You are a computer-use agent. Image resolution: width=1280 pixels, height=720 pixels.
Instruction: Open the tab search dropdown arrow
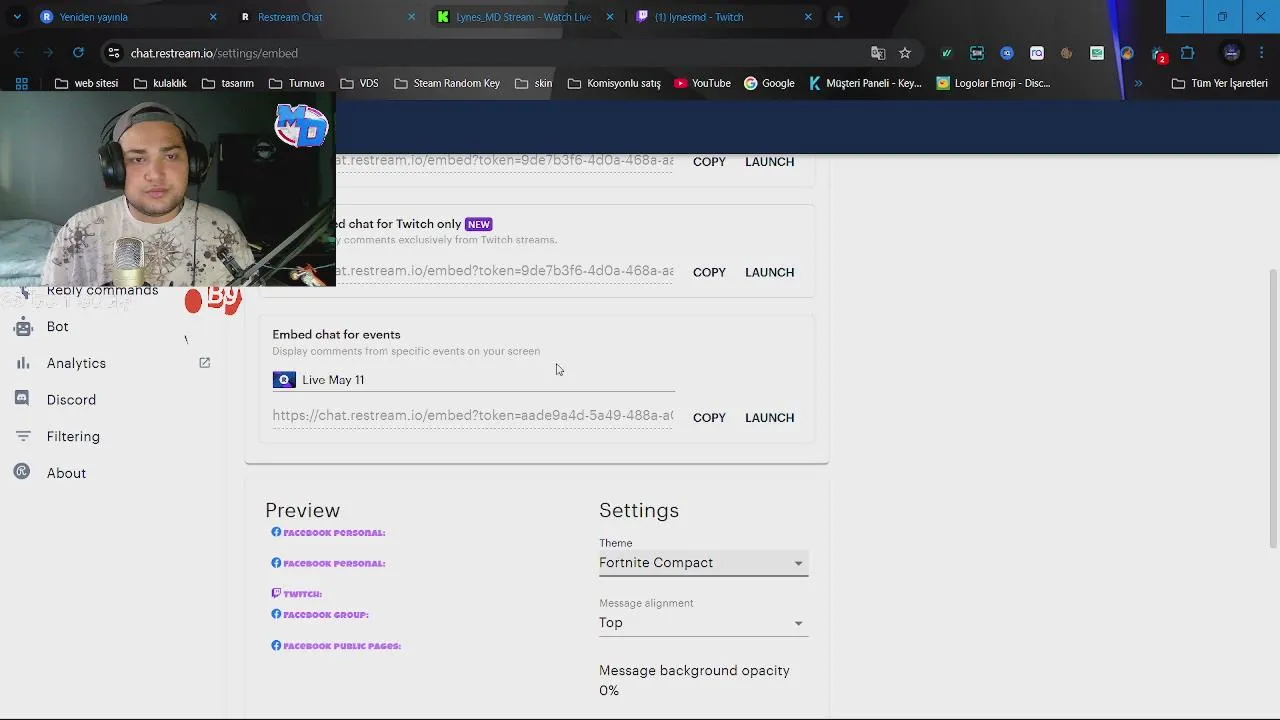[x=17, y=17]
